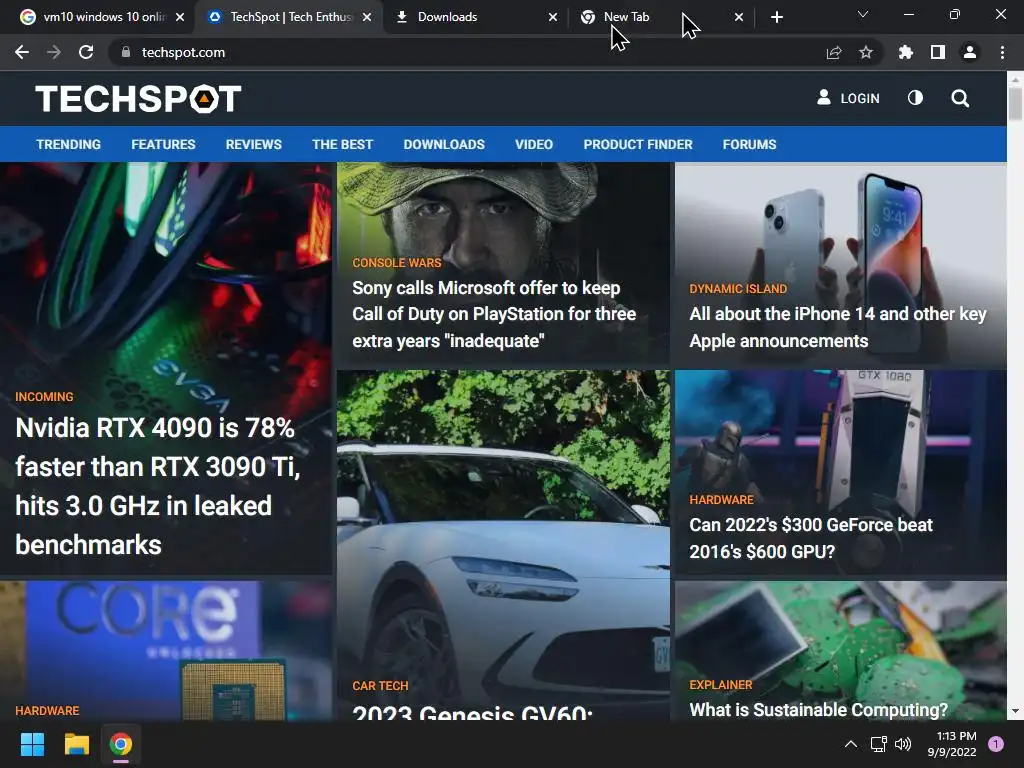Open the Chrome side panel

938,52
